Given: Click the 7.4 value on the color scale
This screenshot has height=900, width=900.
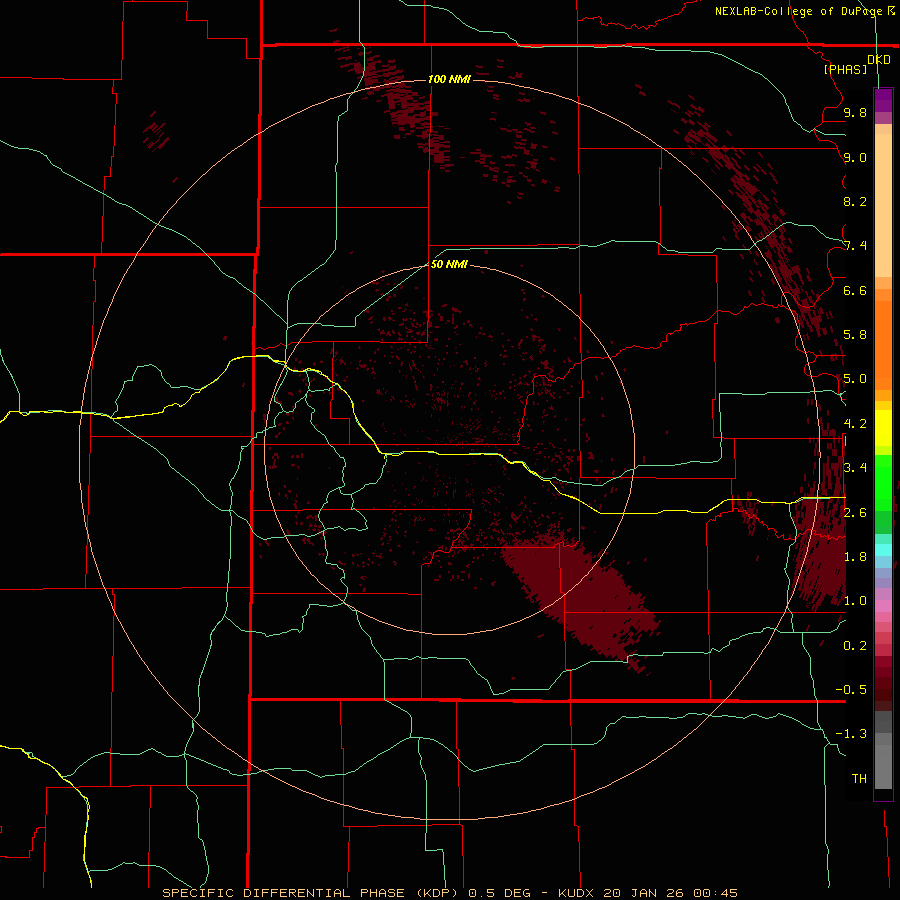Looking at the screenshot, I should pos(855,246).
